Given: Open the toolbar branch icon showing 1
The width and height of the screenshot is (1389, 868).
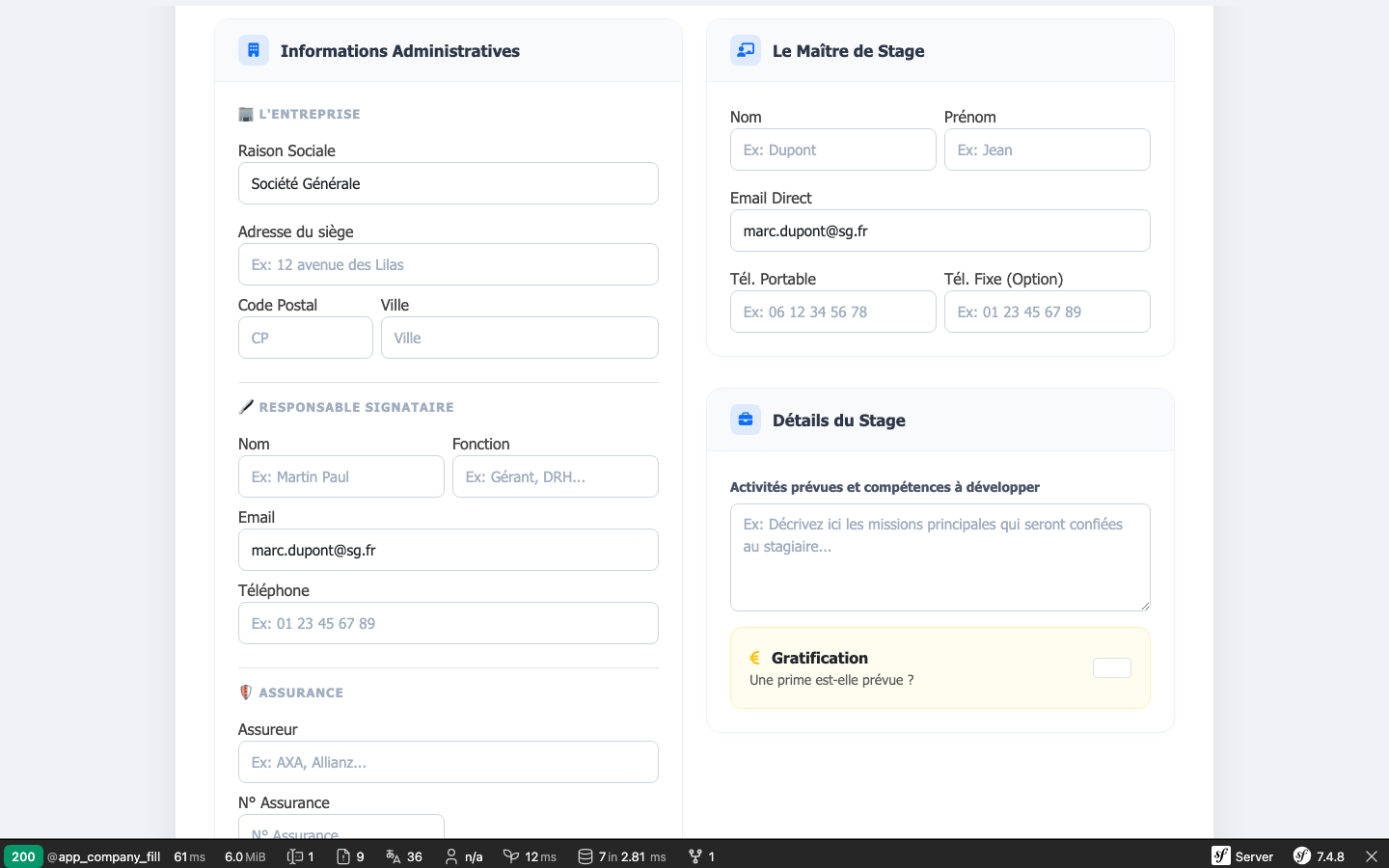Looking at the screenshot, I should 701,856.
